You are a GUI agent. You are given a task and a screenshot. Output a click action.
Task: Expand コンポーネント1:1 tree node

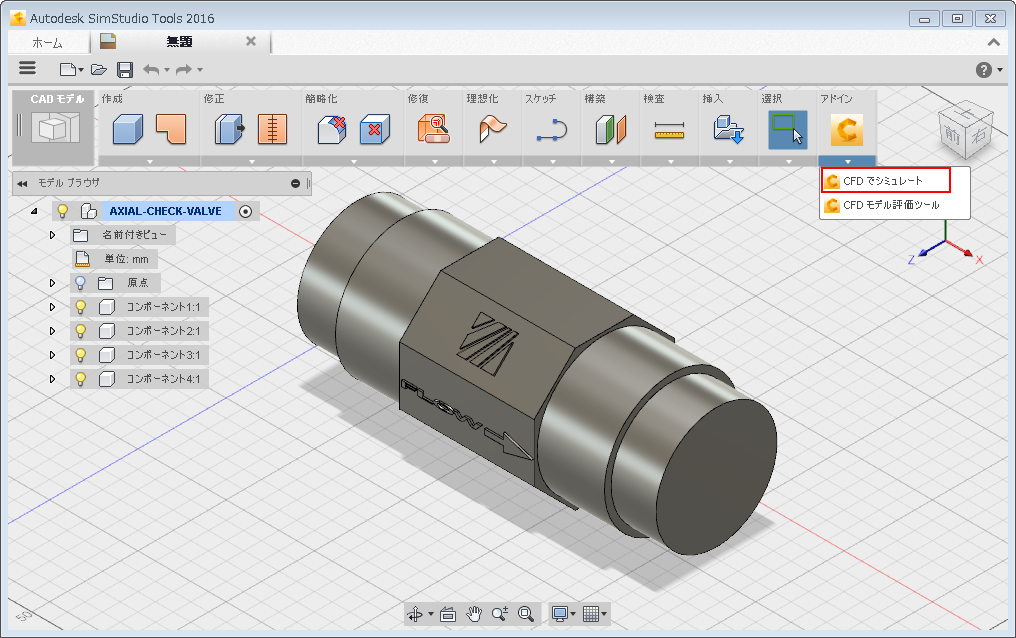click(52, 307)
